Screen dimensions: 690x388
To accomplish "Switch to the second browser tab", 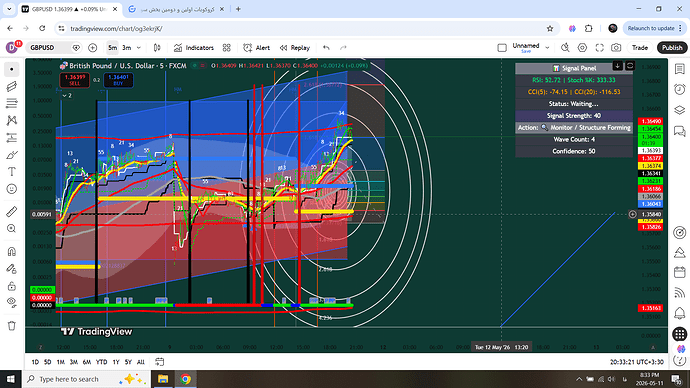I will 177,9.
